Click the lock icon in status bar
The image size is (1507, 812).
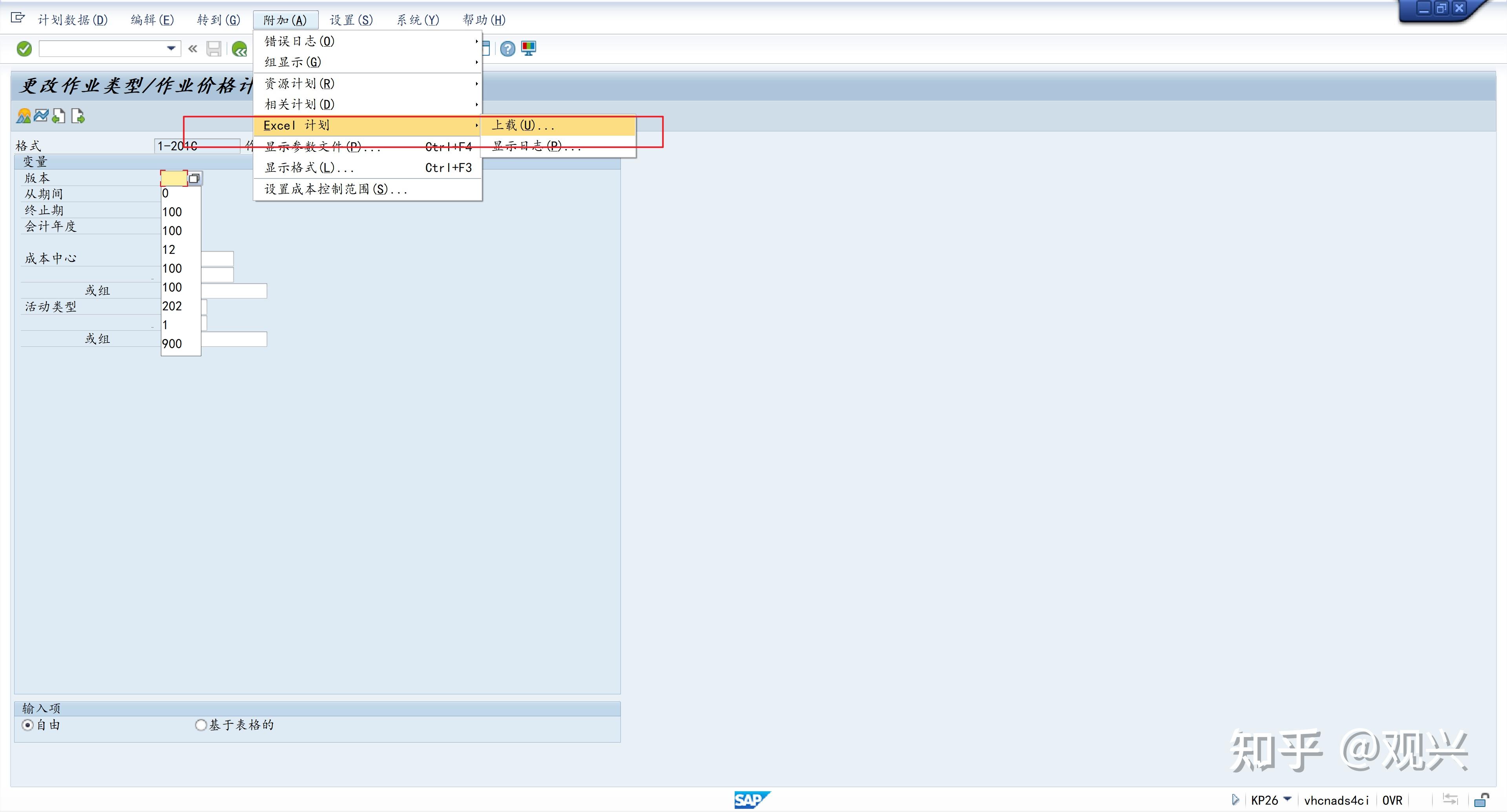[1482, 799]
